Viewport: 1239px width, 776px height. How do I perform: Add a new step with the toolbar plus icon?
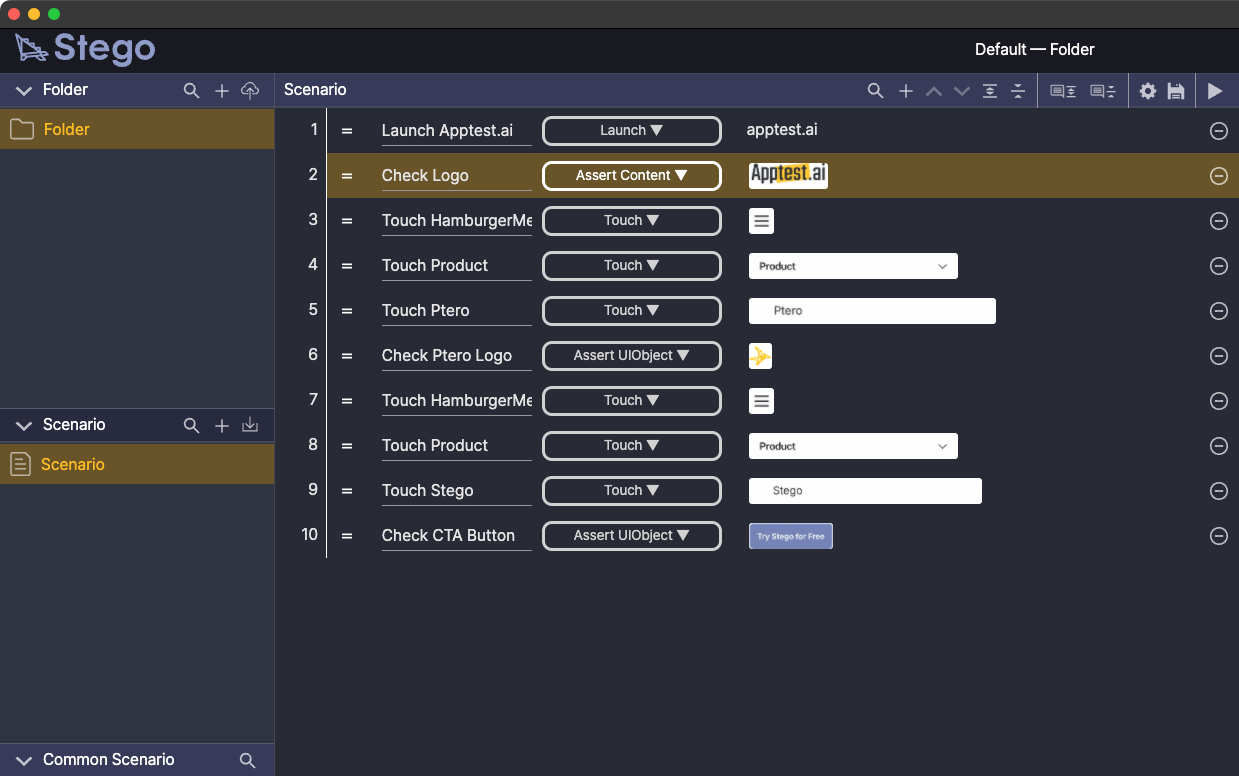[905, 91]
